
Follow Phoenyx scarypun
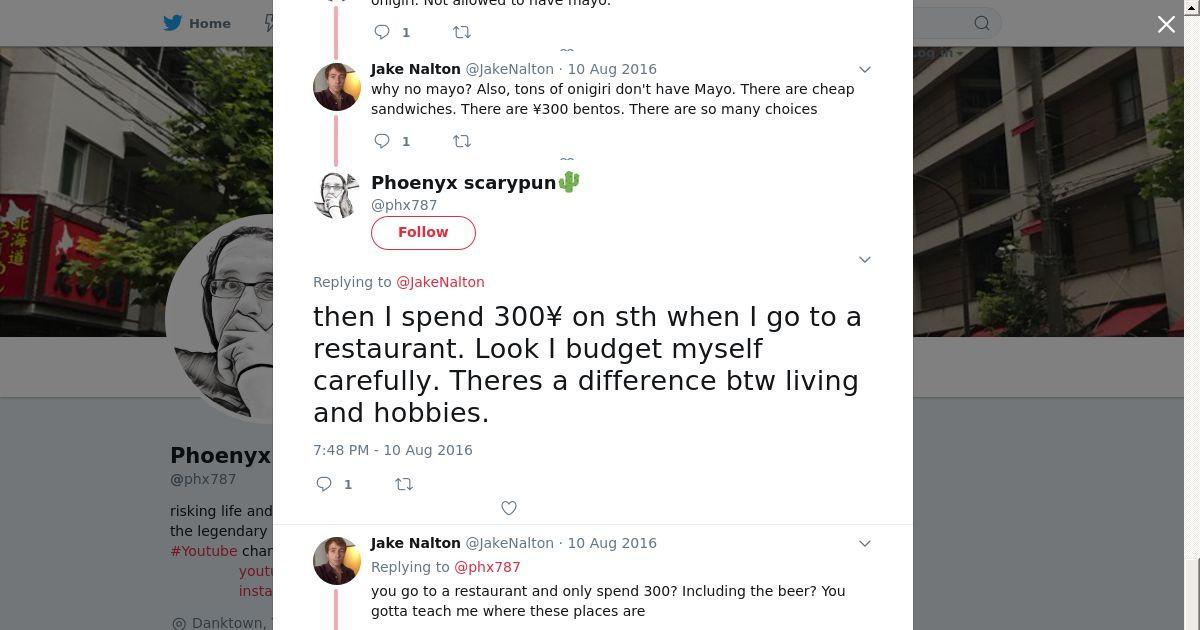(x=423, y=232)
